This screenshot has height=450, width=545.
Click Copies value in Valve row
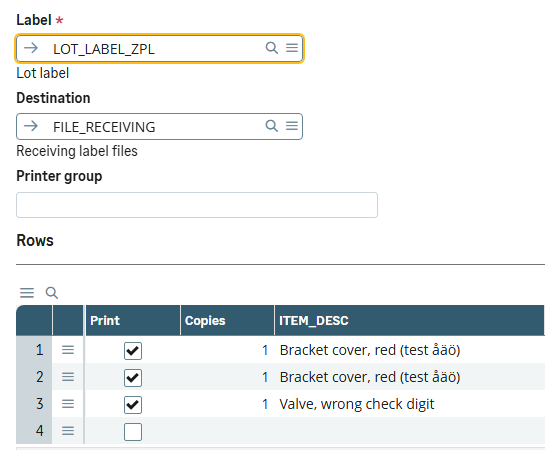(x=265, y=404)
